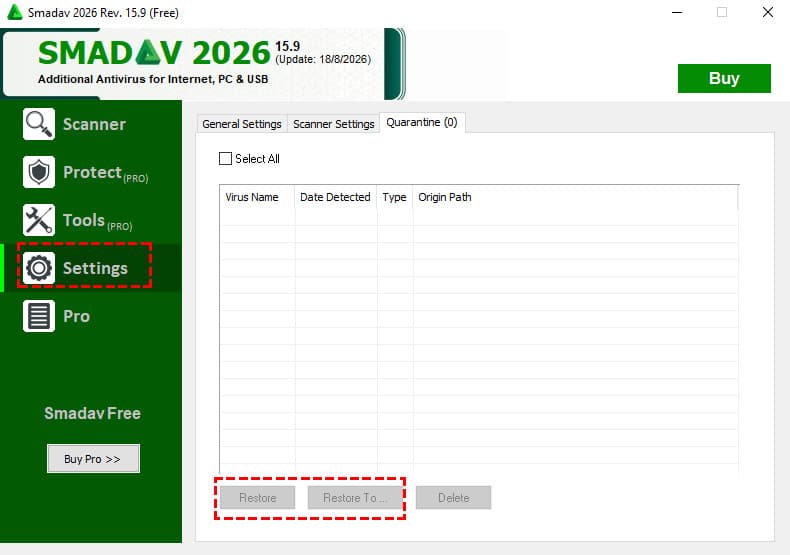This screenshot has height=555, width=790.
Task: Click the Update: 18/8/2026 version text
Action: [x=323, y=59]
